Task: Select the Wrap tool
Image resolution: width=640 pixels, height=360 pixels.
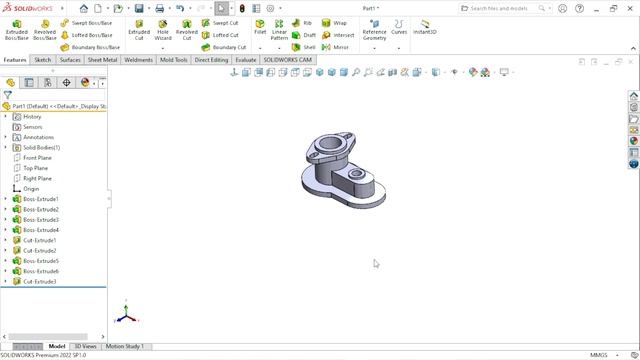Action: pos(334,23)
